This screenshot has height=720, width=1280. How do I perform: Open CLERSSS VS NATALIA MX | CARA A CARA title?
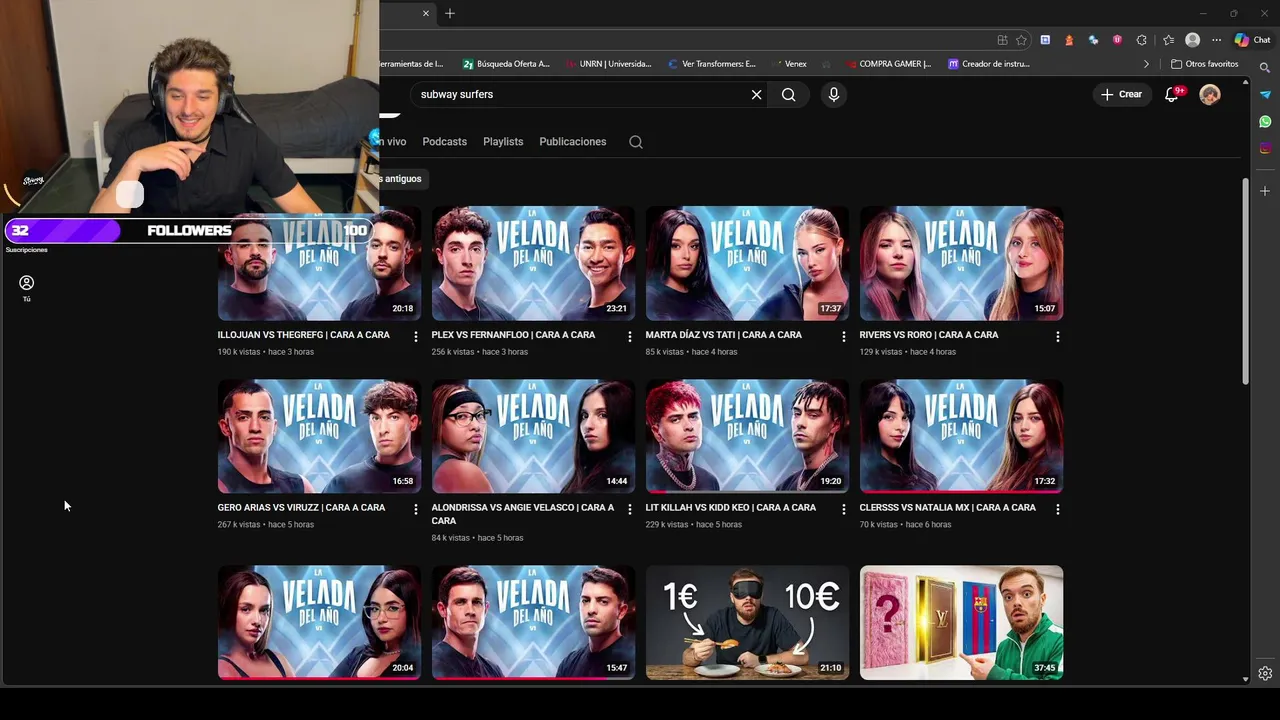click(x=947, y=508)
